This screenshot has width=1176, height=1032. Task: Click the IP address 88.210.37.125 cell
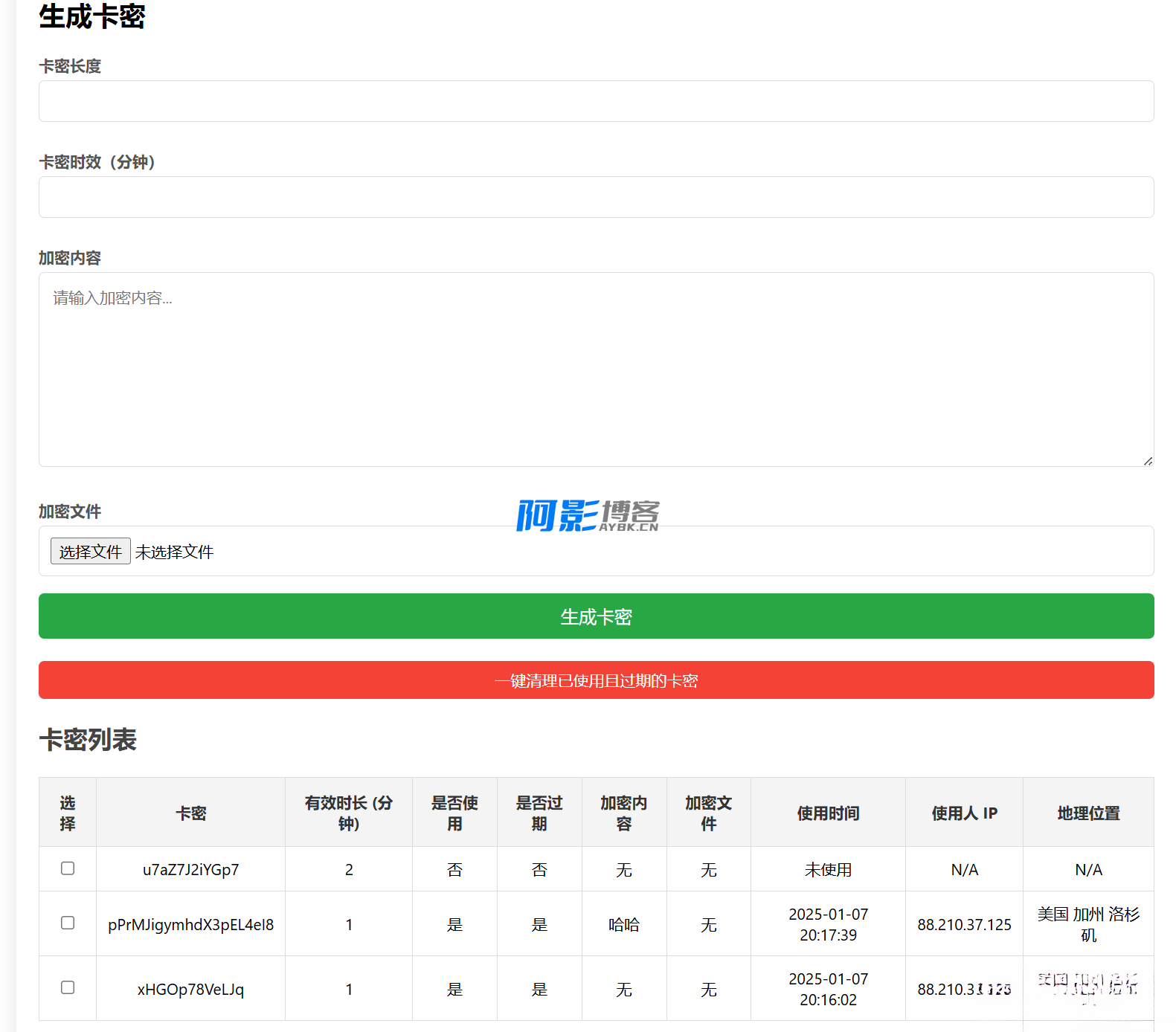[x=964, y=925]
